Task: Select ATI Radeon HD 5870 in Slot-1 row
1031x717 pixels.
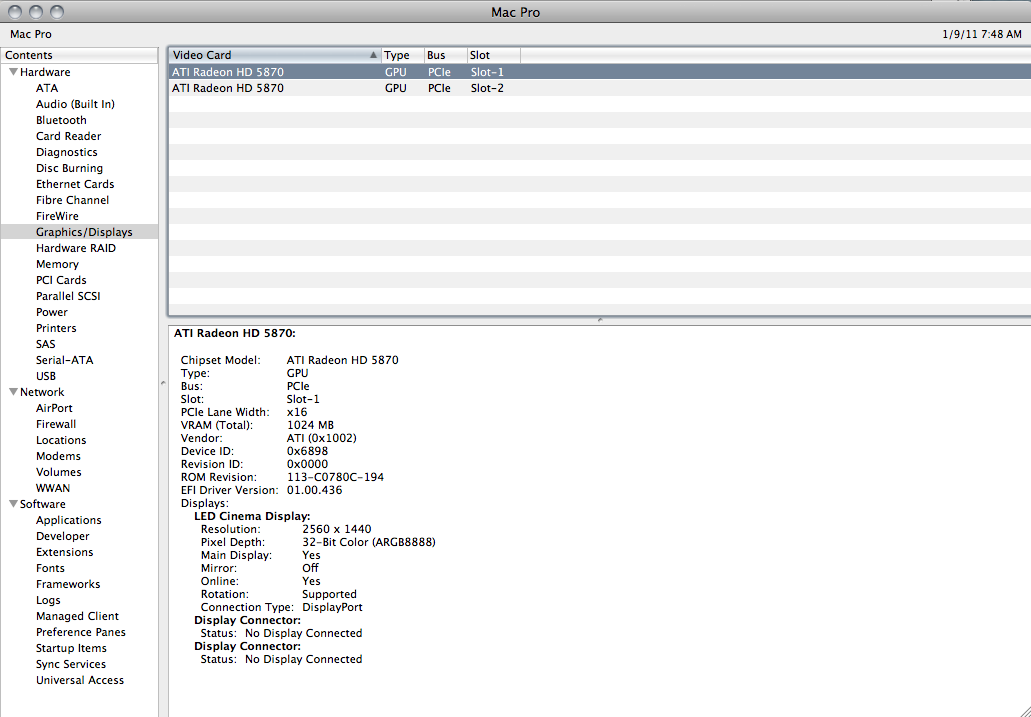Action: click(600, 72)
